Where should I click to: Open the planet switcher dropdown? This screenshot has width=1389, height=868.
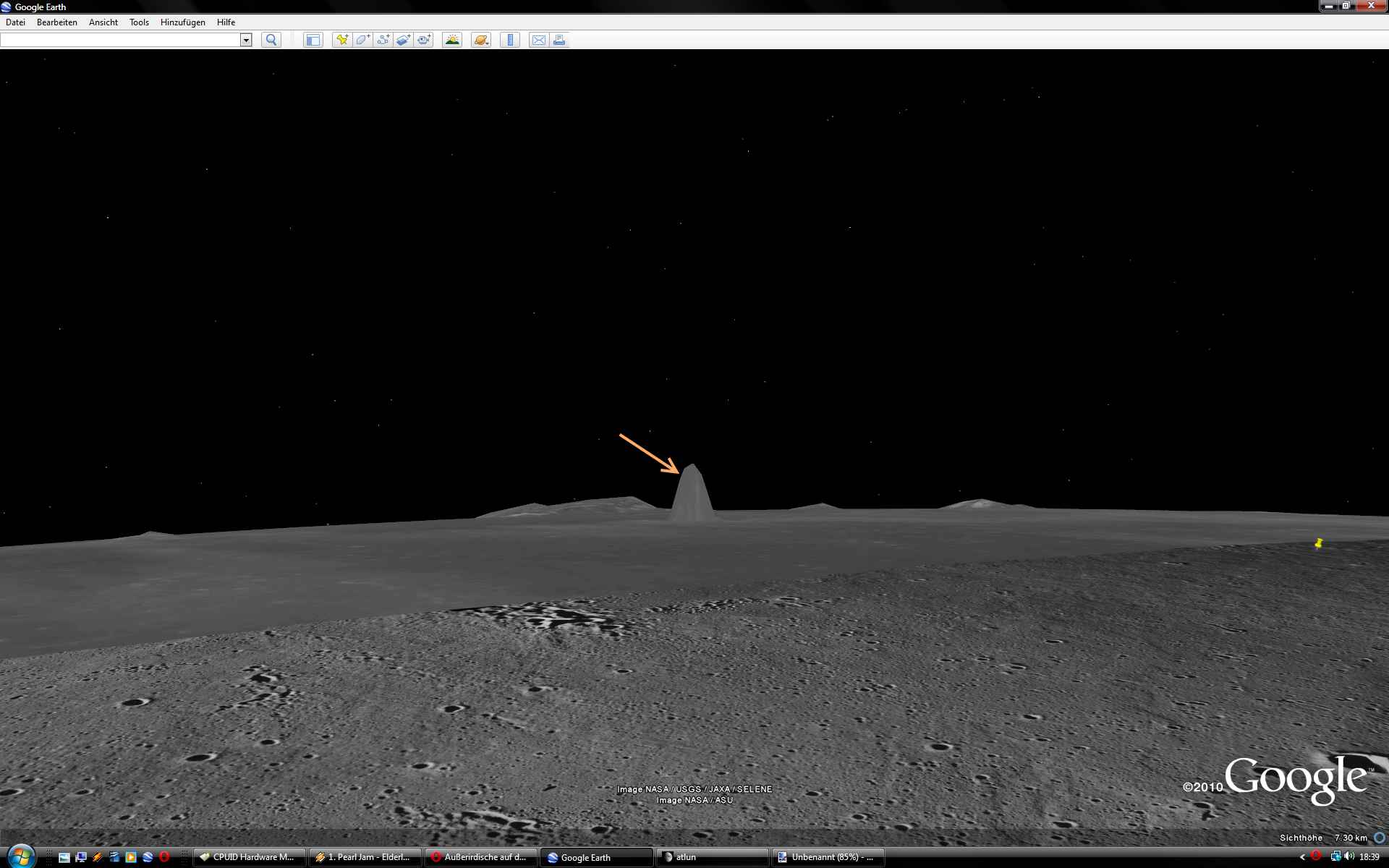[481, 41]
